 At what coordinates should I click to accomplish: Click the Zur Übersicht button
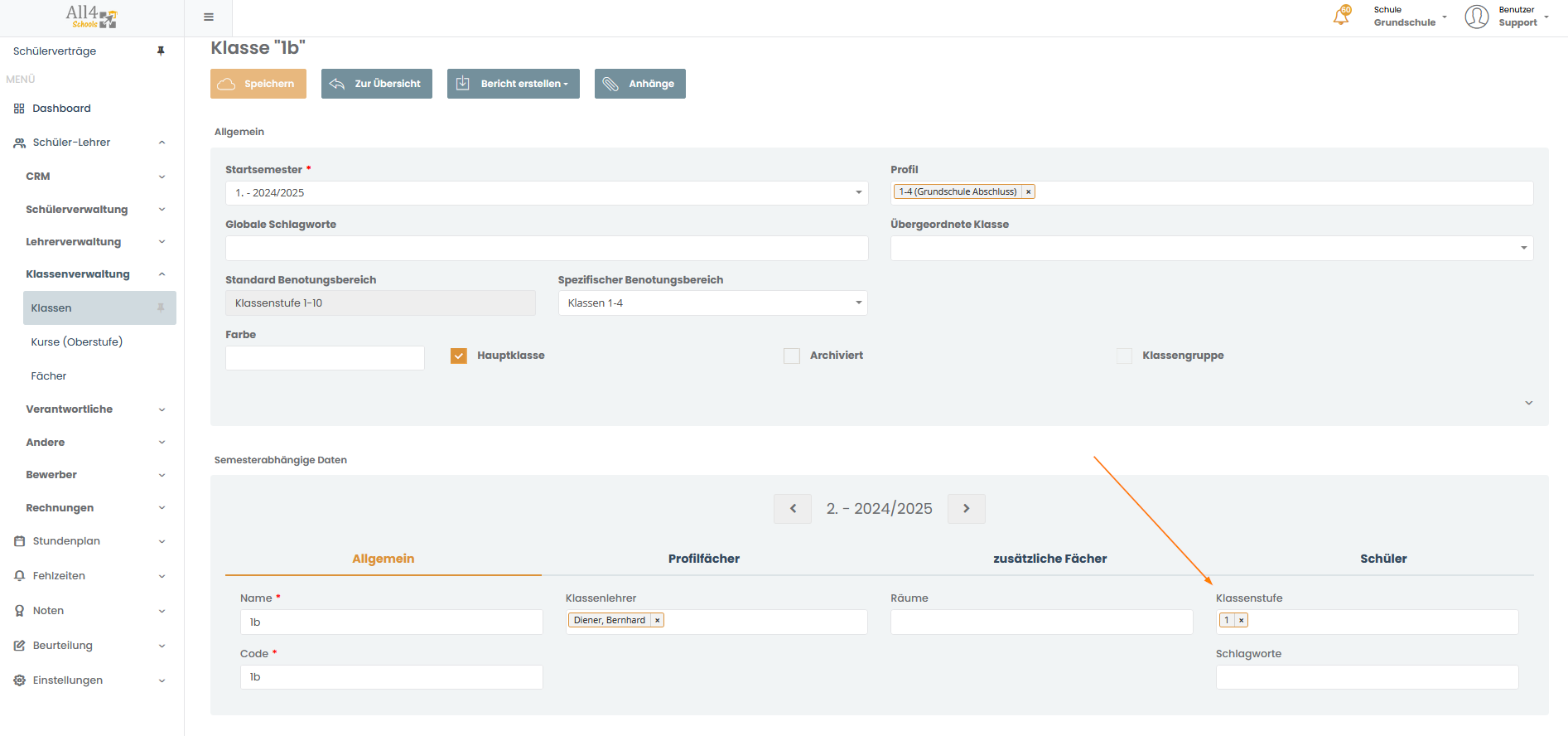click(377, 84)
